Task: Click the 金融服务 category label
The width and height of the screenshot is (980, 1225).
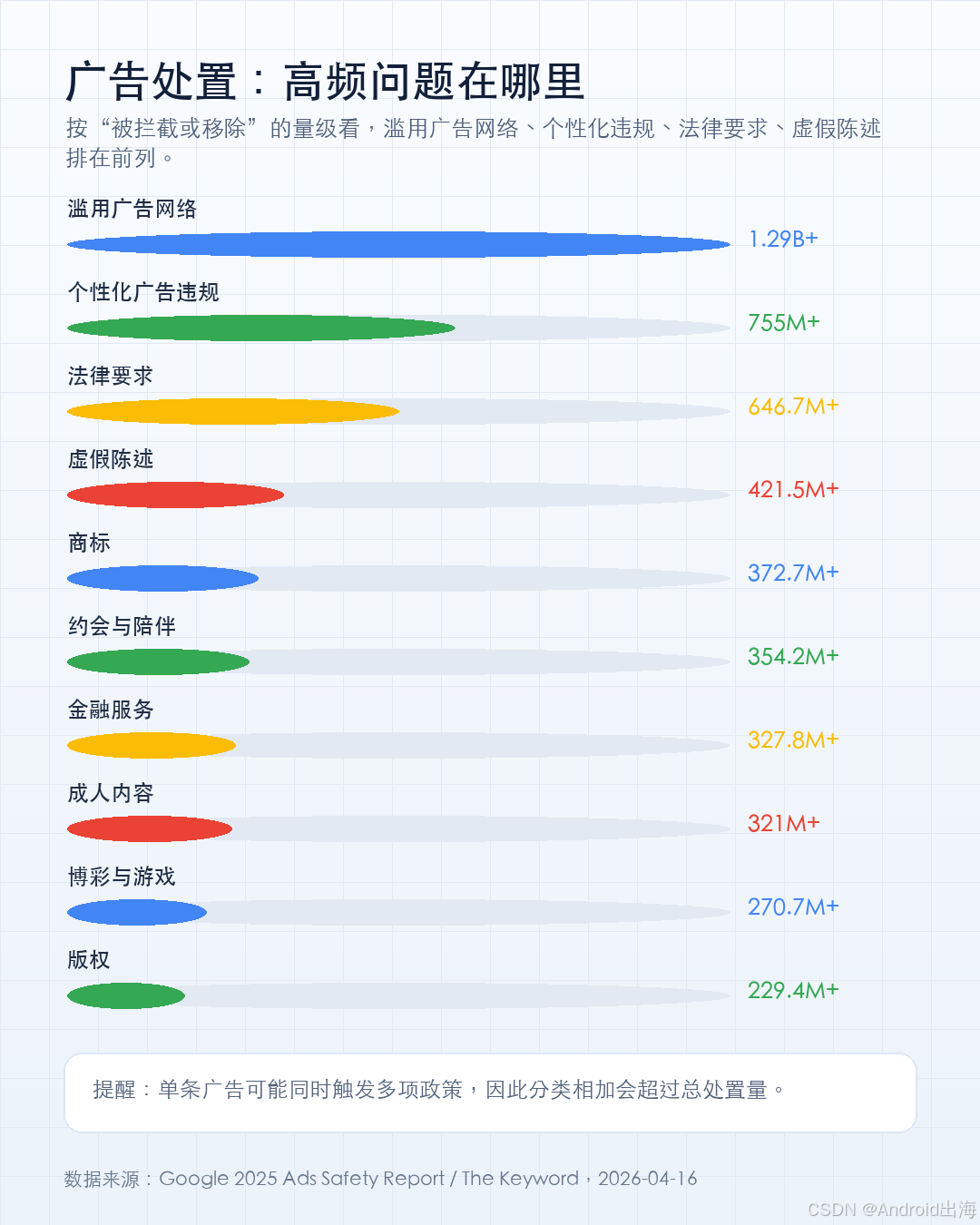Action: (111, 710)
